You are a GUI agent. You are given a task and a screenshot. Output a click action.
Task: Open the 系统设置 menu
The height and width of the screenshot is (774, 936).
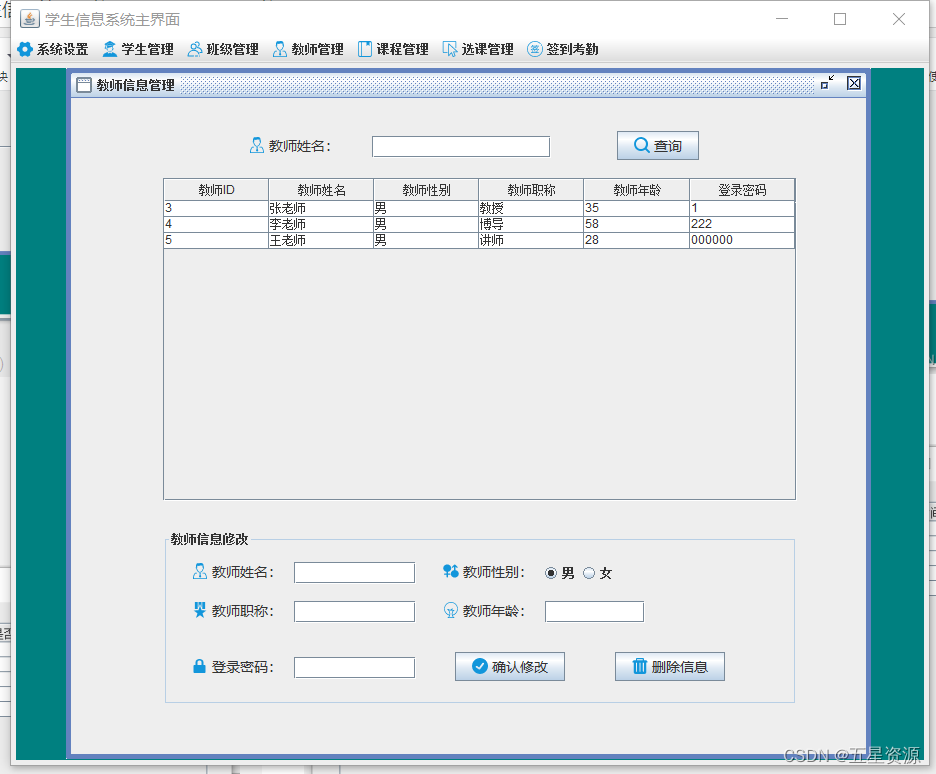[53, 49]
